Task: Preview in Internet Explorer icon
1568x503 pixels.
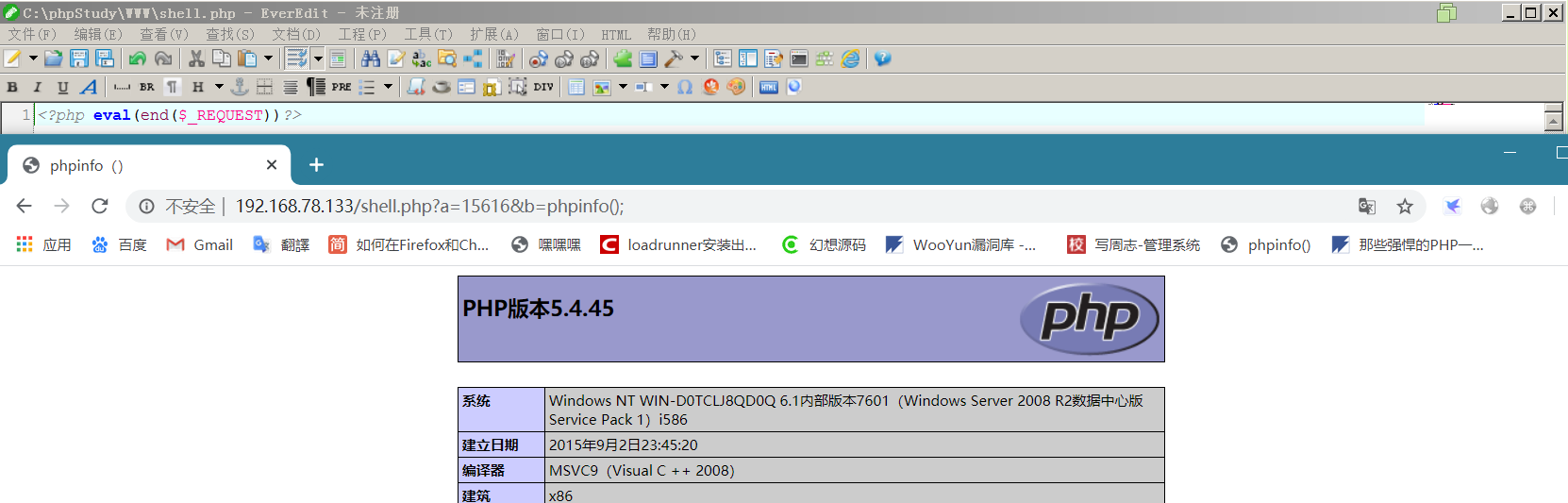Action: [x=850, y=59]
